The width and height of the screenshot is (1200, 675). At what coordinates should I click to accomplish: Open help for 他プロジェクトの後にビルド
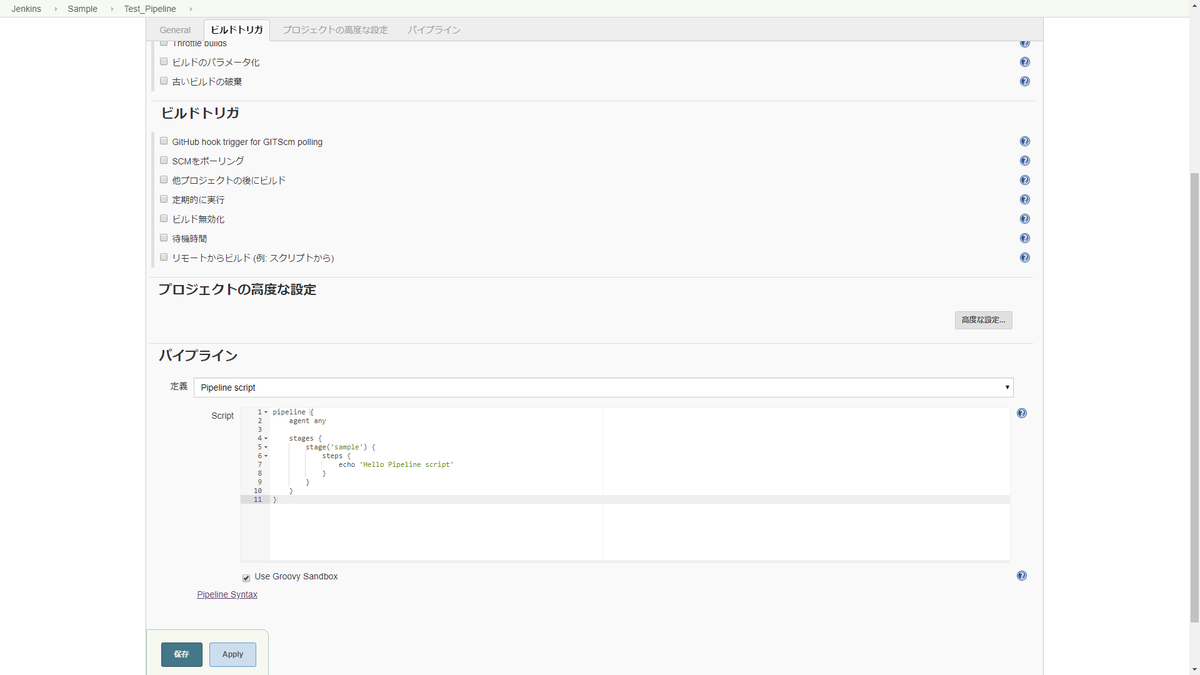pyautogui.click(x=1024, y=180)
